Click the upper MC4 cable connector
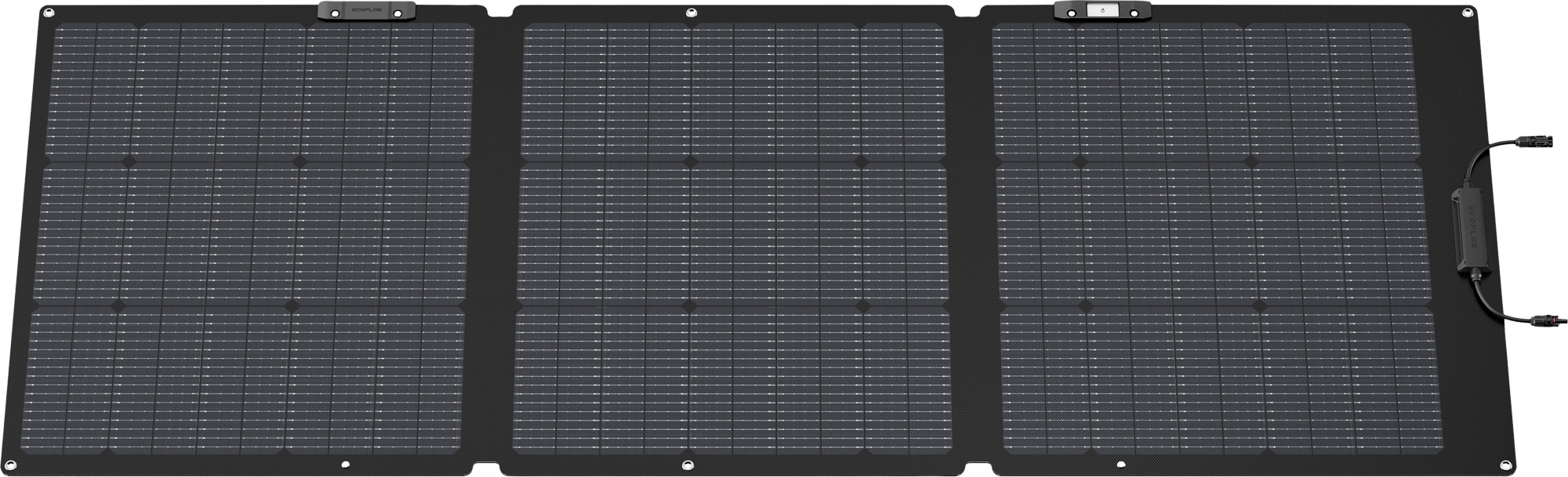Image resolution: width=1568 pixels, height=477 pixels. point(1534,143)
